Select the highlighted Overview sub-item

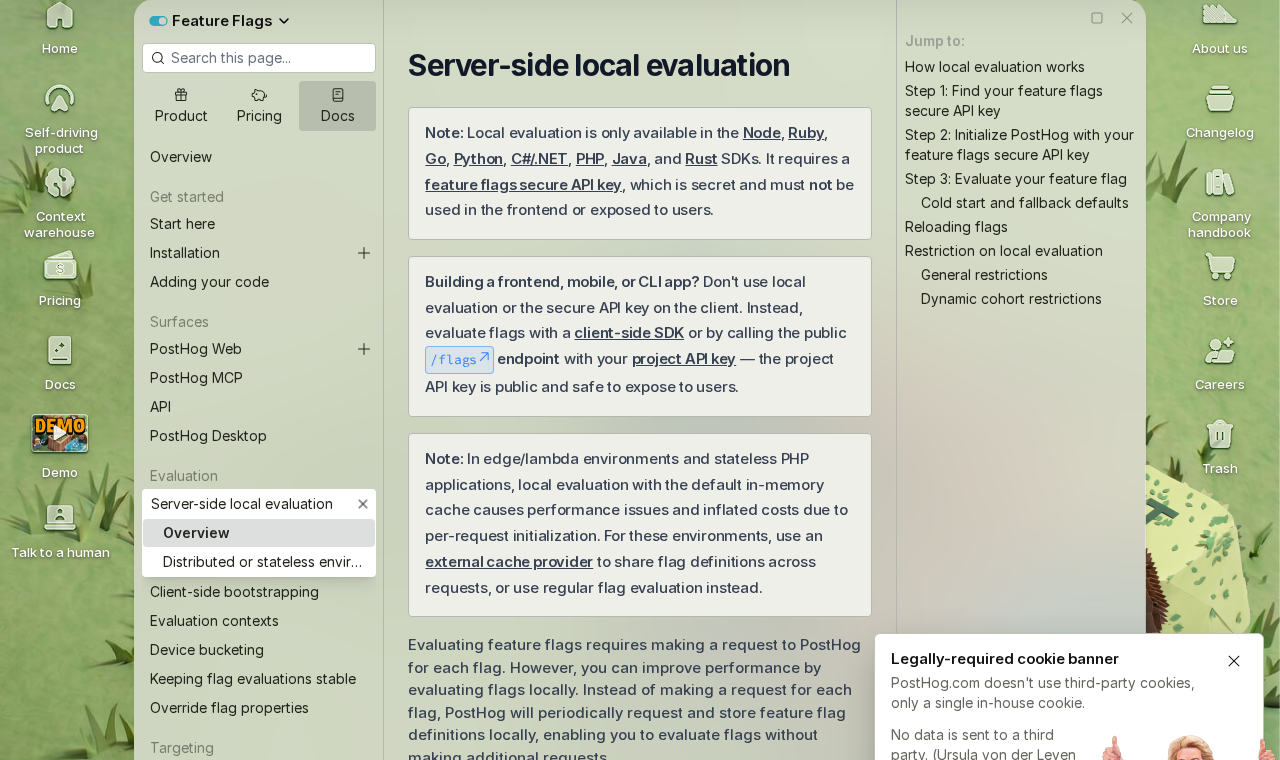pos(259,533)
